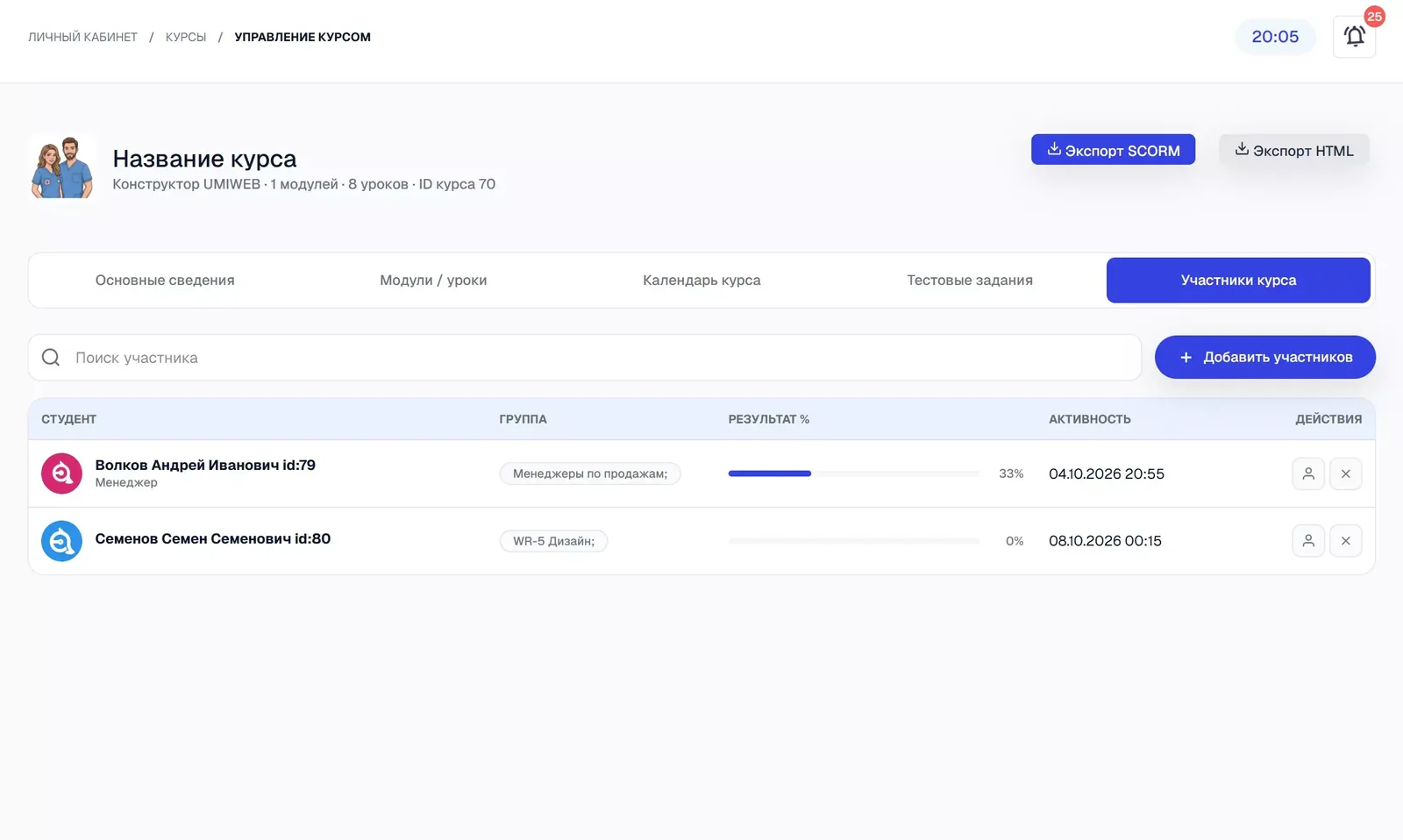
Task: Remove Семенов Семен with the X icon
Action: coord(1345,541)
